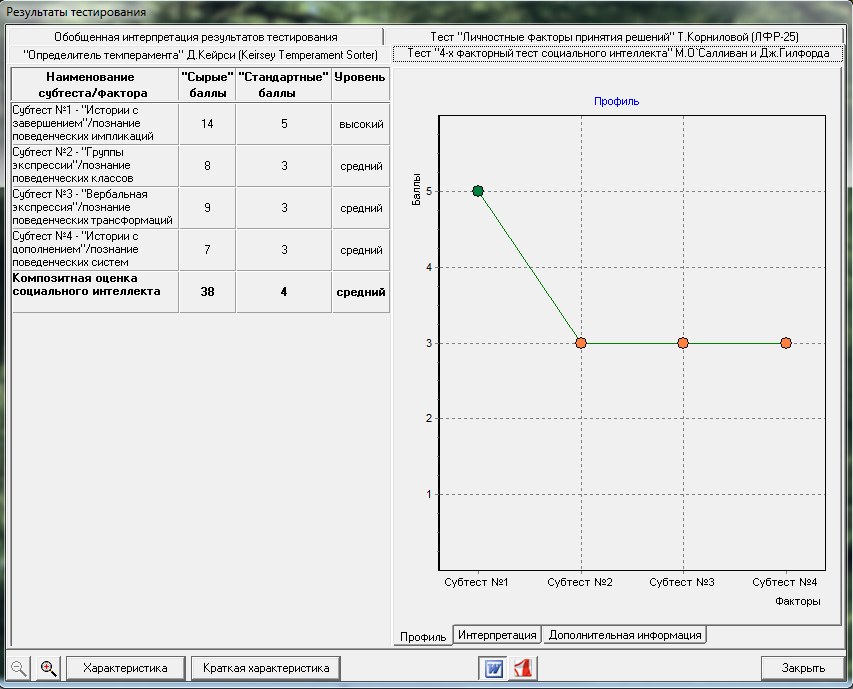Click the Уровень column header
This screenshot has width=853, height=689.
[x=360, y=84]
